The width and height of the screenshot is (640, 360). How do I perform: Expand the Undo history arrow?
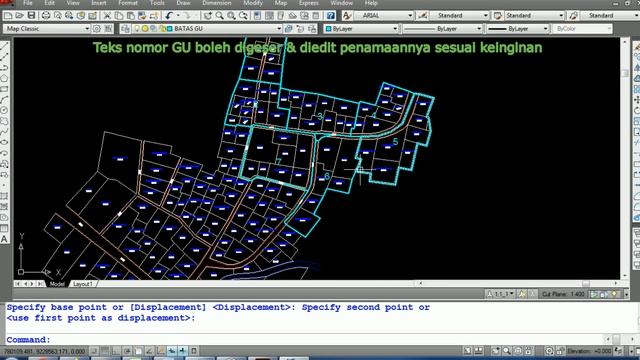(x=178, y=16)
